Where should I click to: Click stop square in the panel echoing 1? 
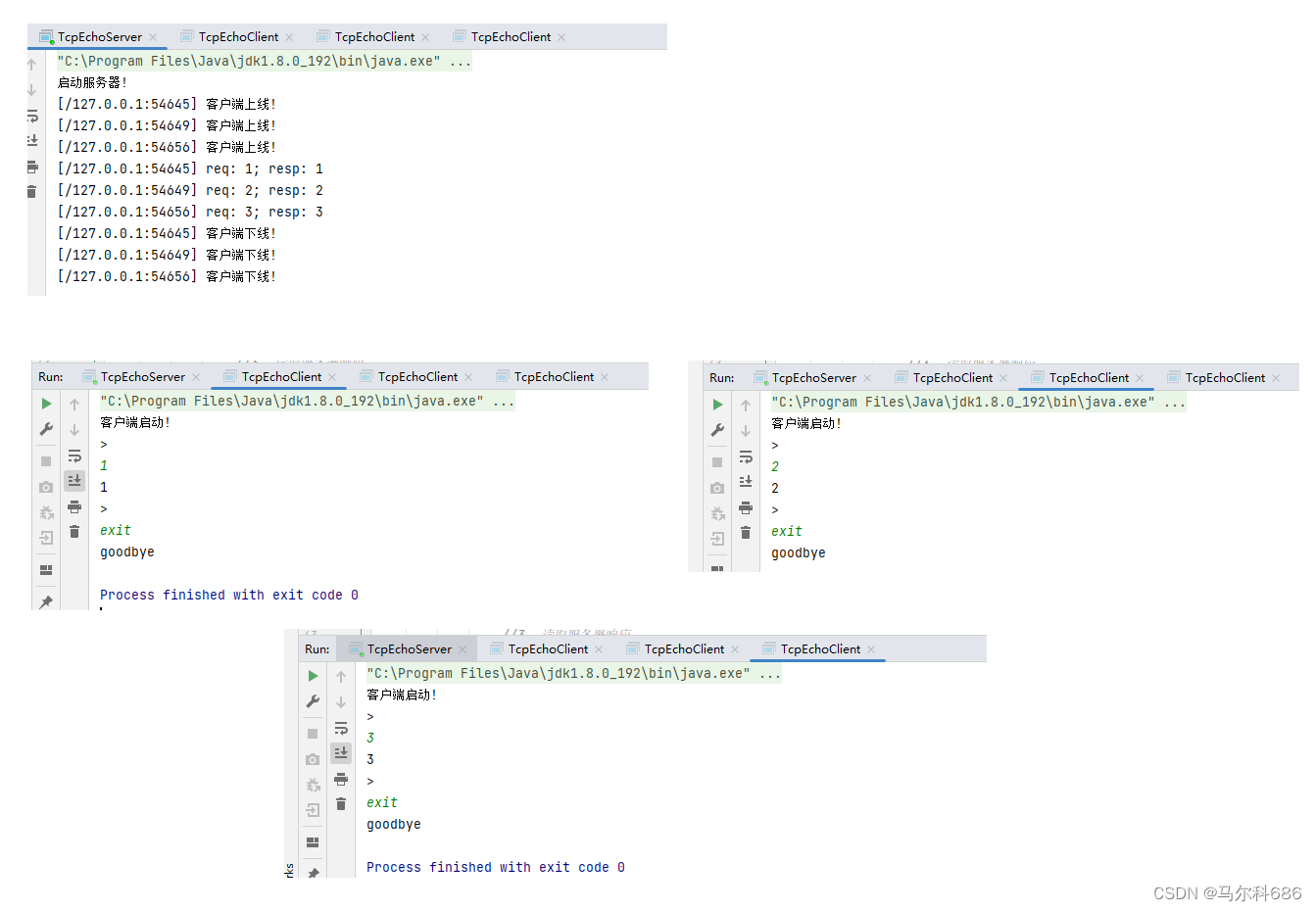pos(46,461)
